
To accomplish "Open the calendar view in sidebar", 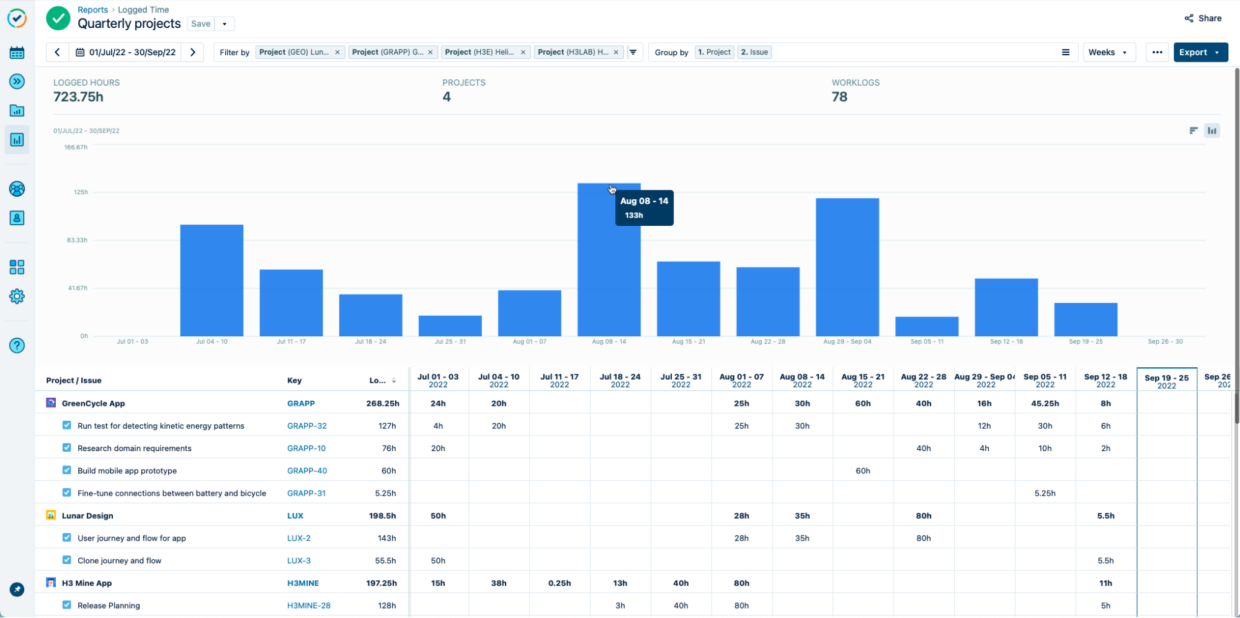I will click(x=17, y=53).
